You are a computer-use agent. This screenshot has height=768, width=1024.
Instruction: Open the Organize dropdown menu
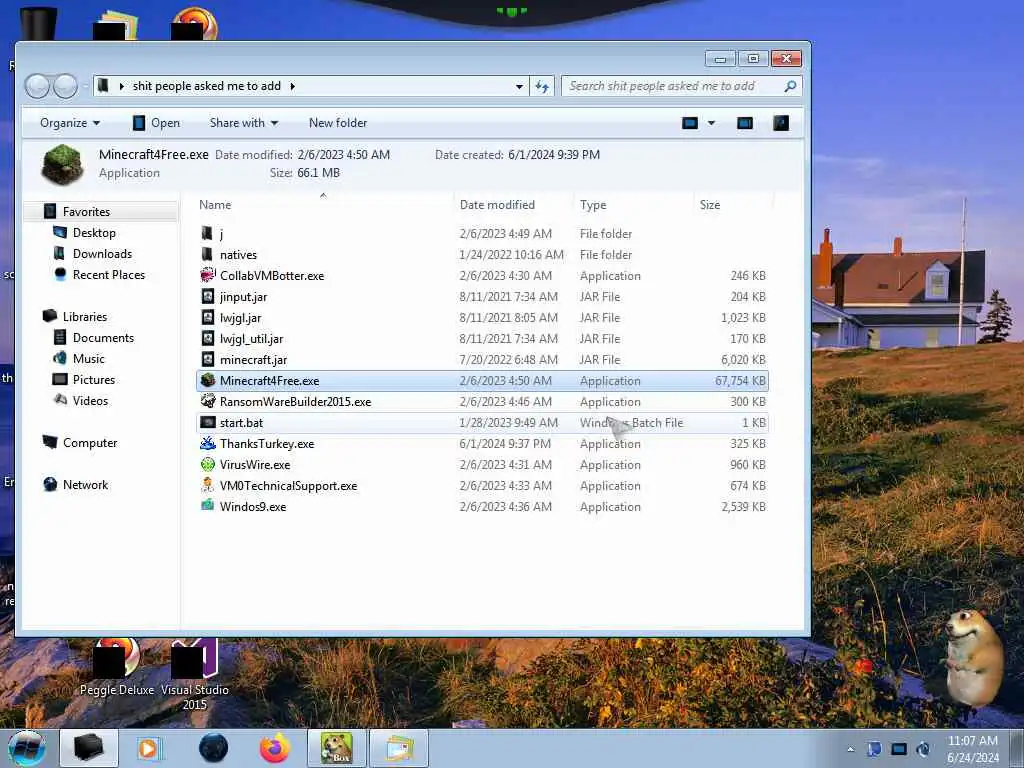(70, 123)
